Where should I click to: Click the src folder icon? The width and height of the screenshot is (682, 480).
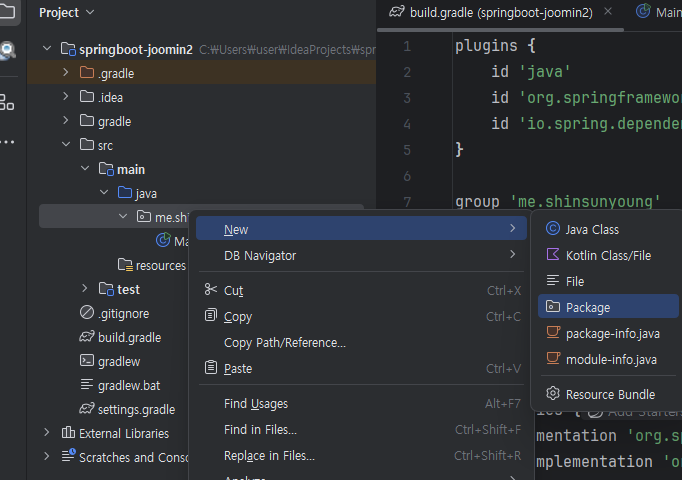87,144
